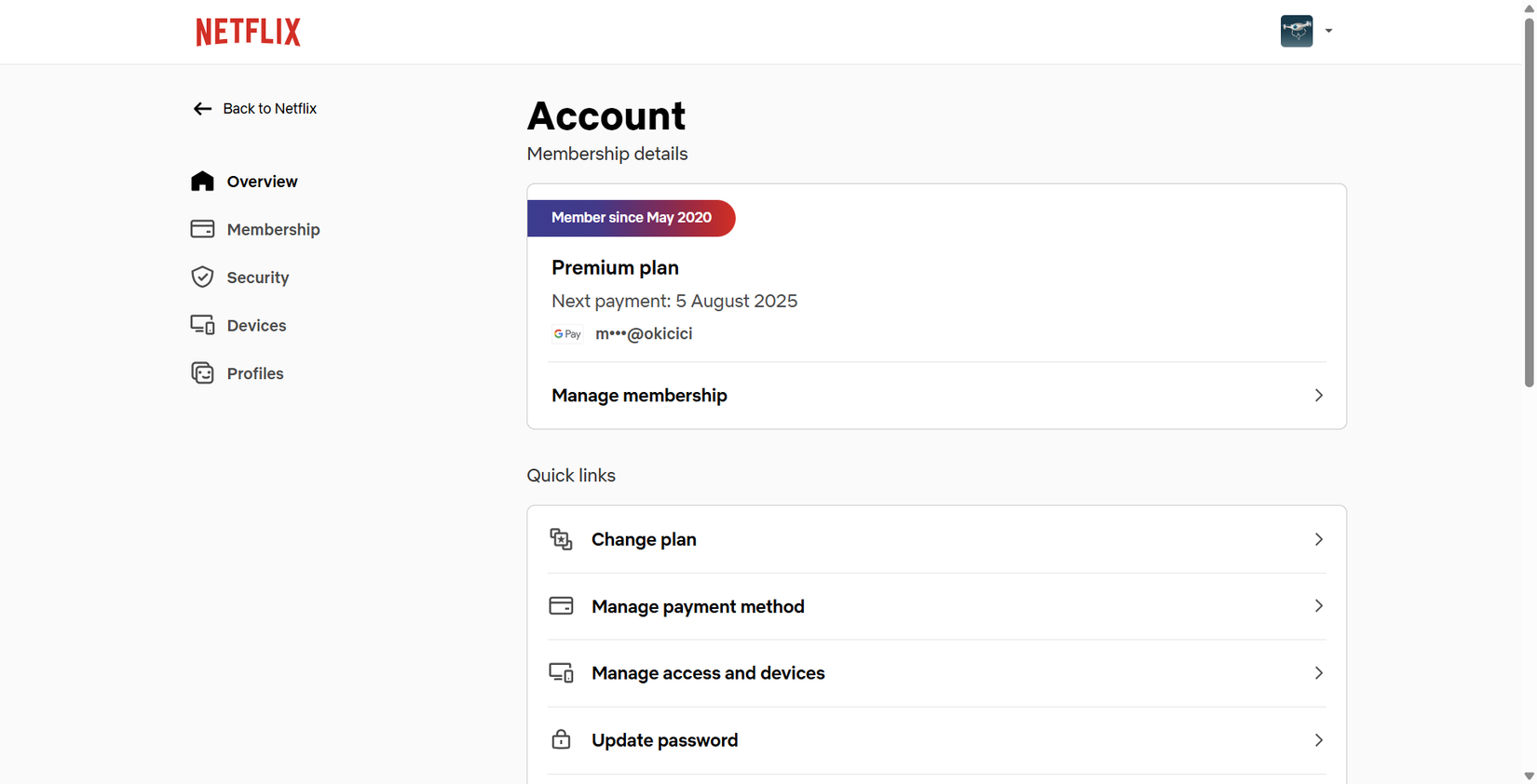The width and height of the screenshot is (1537, 784).
Task: Click the Devices icon in sidebar
Action: pos(202,325)
